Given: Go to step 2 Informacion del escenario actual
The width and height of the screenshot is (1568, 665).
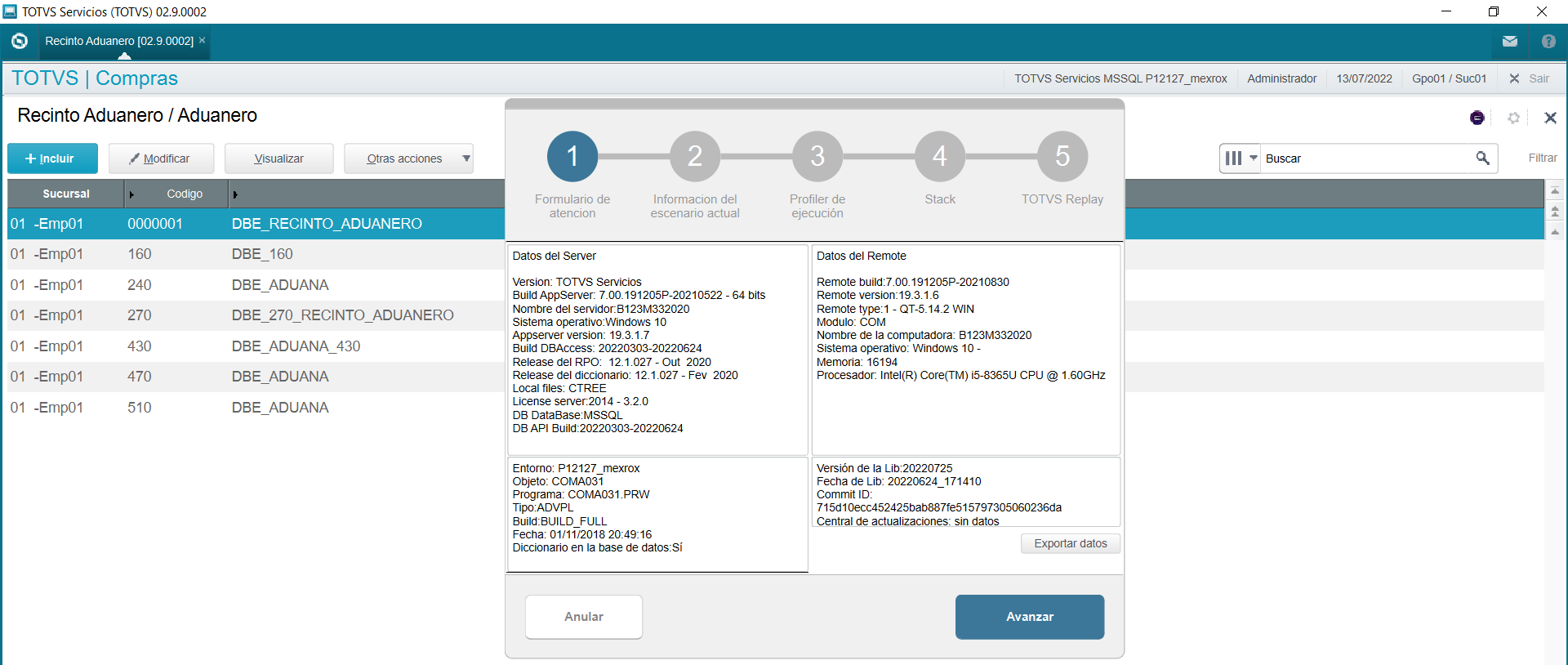Looking at the screenshot, I should click(x=695, y=156).
